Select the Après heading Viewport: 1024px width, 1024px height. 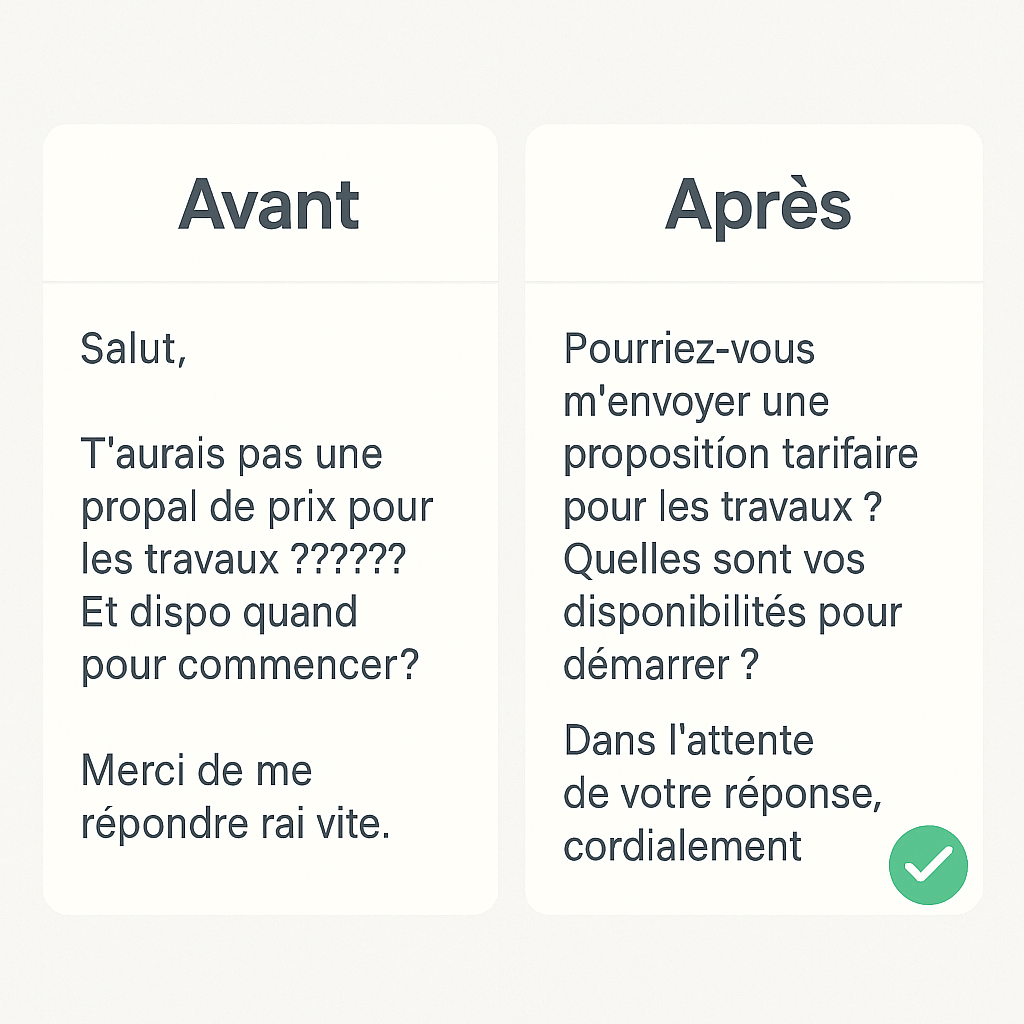(758, 208)
